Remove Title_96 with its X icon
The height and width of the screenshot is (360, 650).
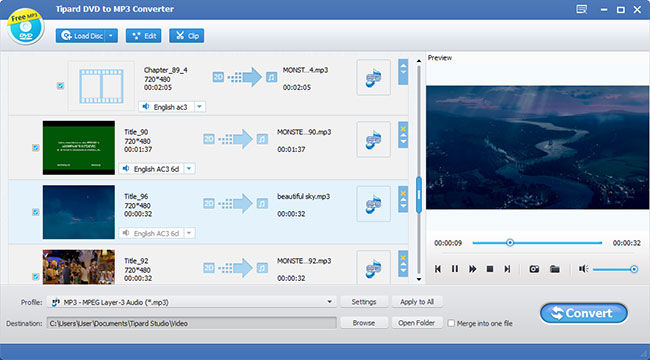click(403, 193)
